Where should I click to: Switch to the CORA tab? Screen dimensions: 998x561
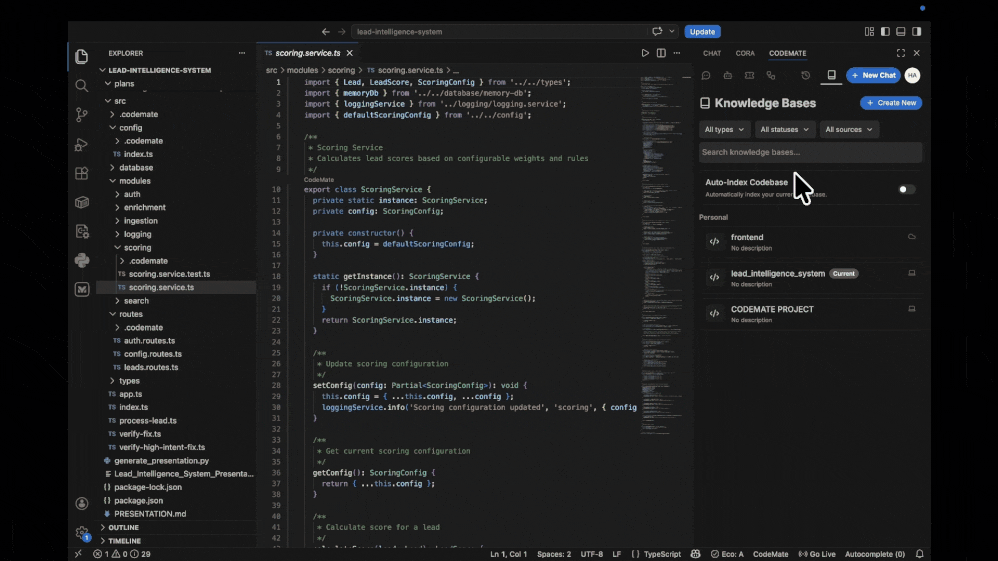click(745, 53)
